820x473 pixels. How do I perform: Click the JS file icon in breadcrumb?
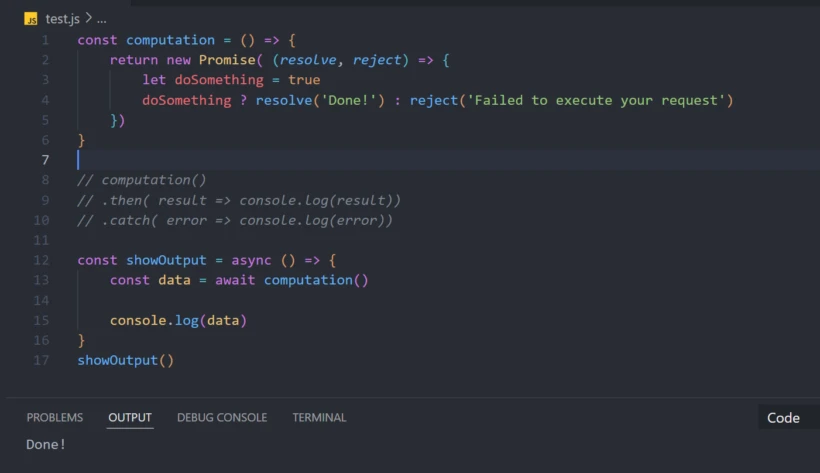tap(32, 19)
